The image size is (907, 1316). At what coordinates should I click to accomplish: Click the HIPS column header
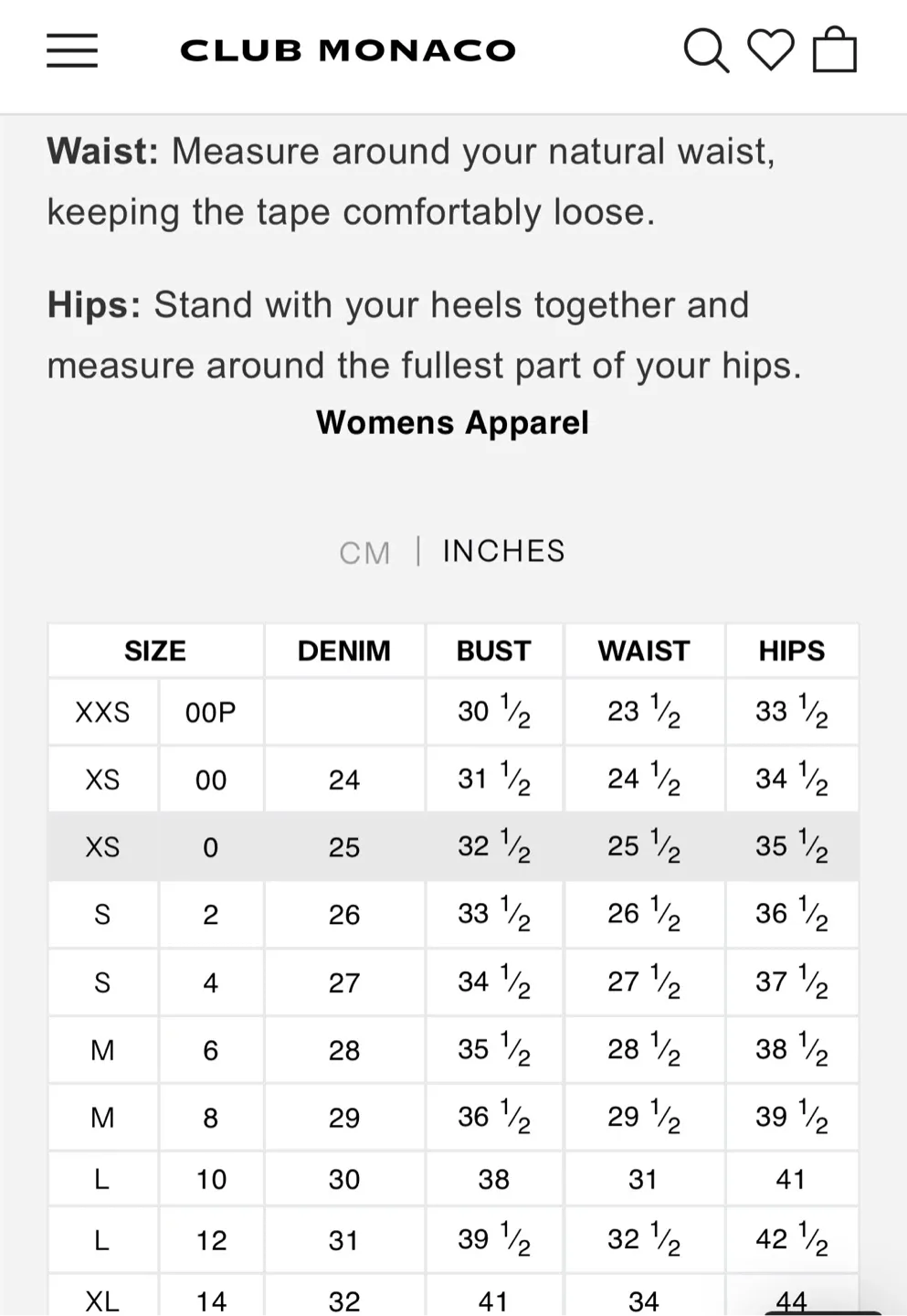(x=791, y=651)
